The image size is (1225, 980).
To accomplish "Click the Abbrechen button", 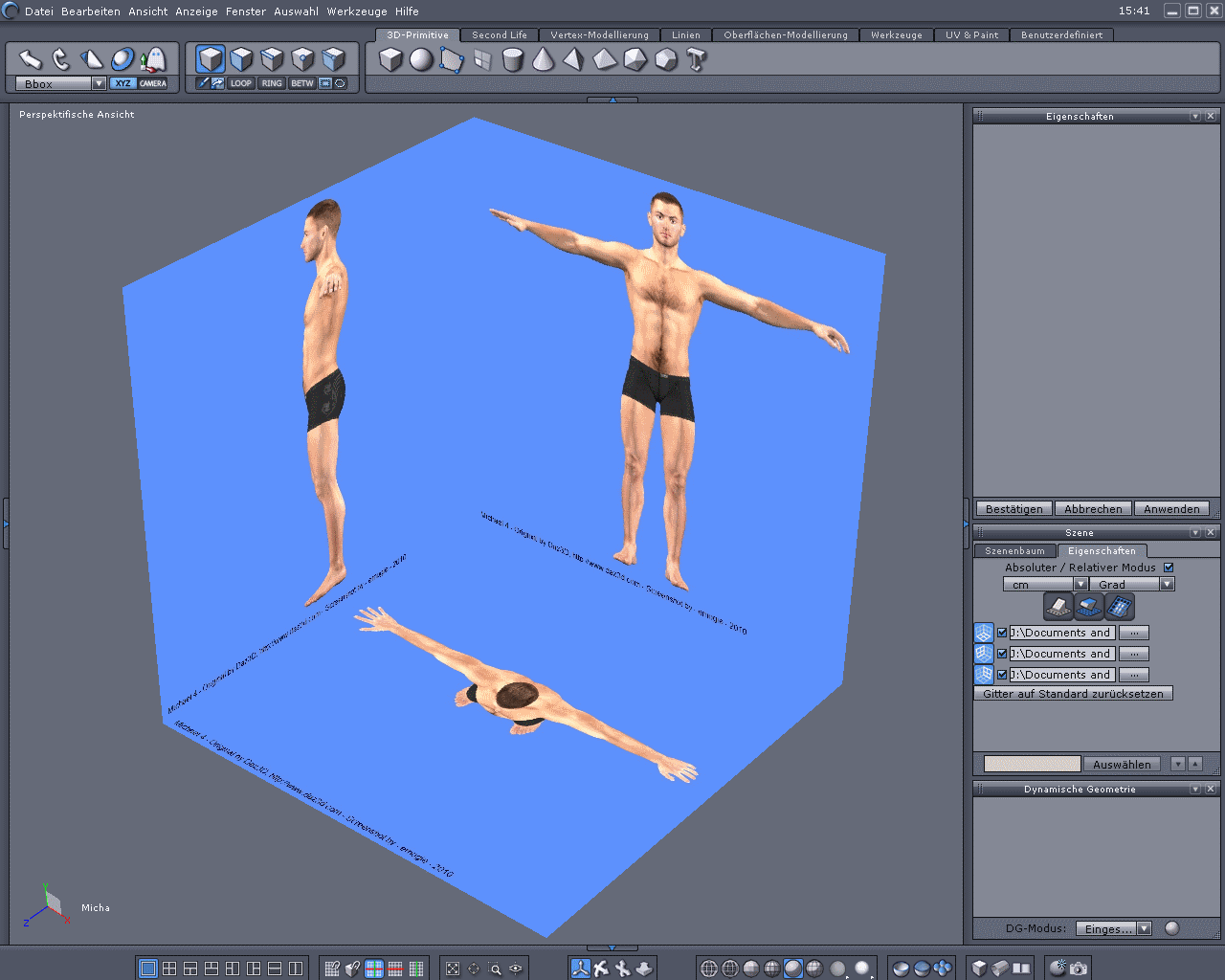I will coord(1093,509).
